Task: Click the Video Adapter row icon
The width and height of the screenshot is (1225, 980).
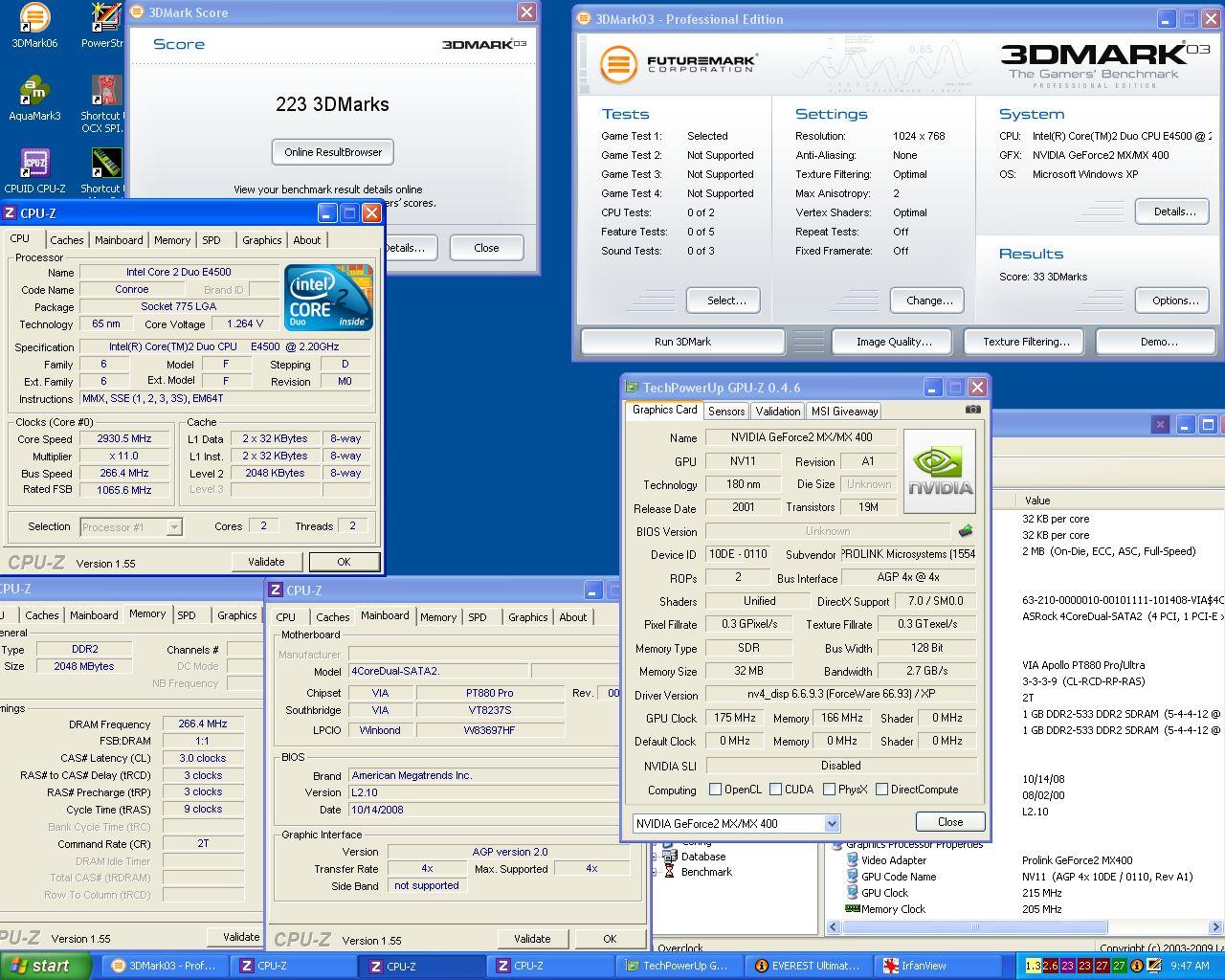Action: coord(852,860)
